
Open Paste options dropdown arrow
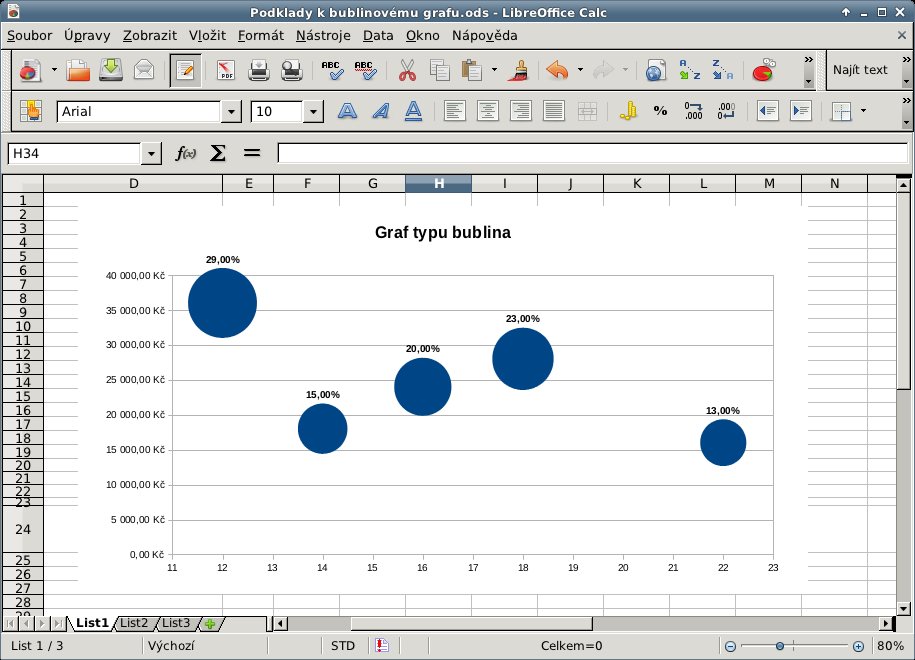[x=494, y=69]
